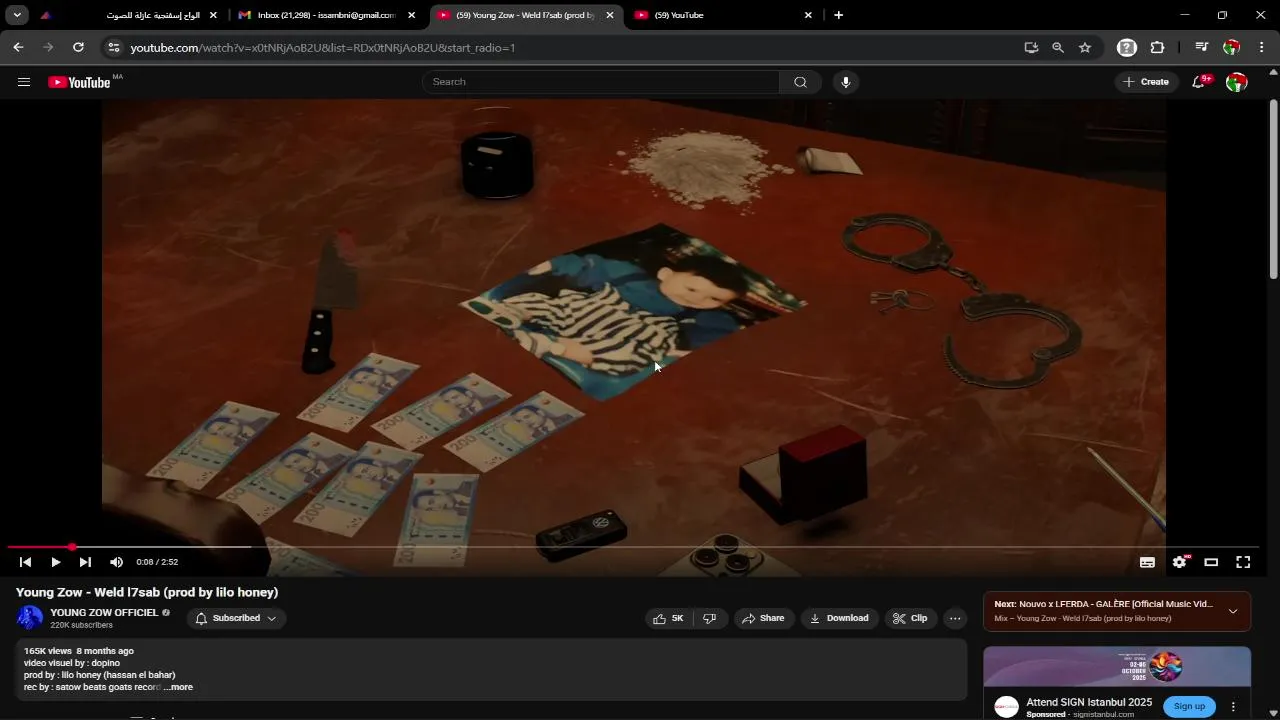1280x720 pixels.
Task: Dislike this video
Action: pyautogui.click(x=710, y=618)
